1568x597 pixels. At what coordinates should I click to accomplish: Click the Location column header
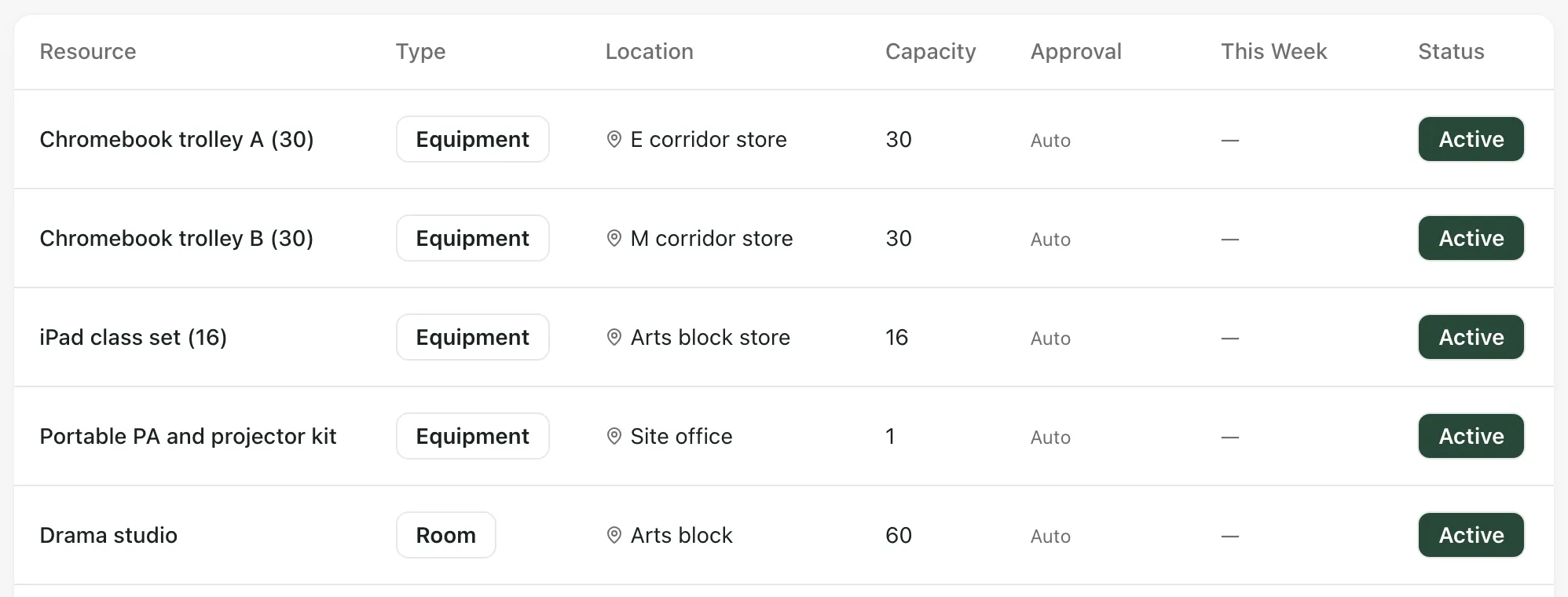tap(649, 52)
